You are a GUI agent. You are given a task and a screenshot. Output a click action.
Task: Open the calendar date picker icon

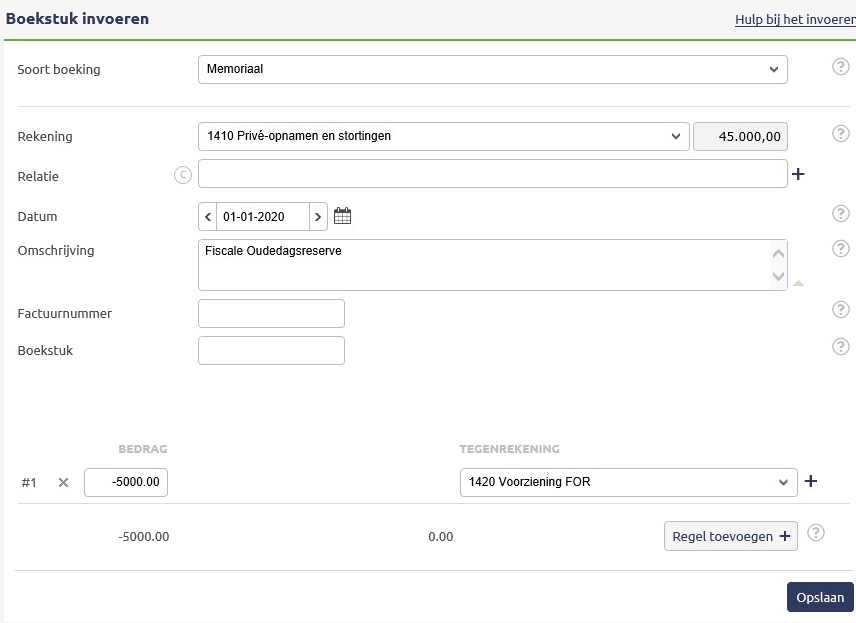tap(342, 216)
